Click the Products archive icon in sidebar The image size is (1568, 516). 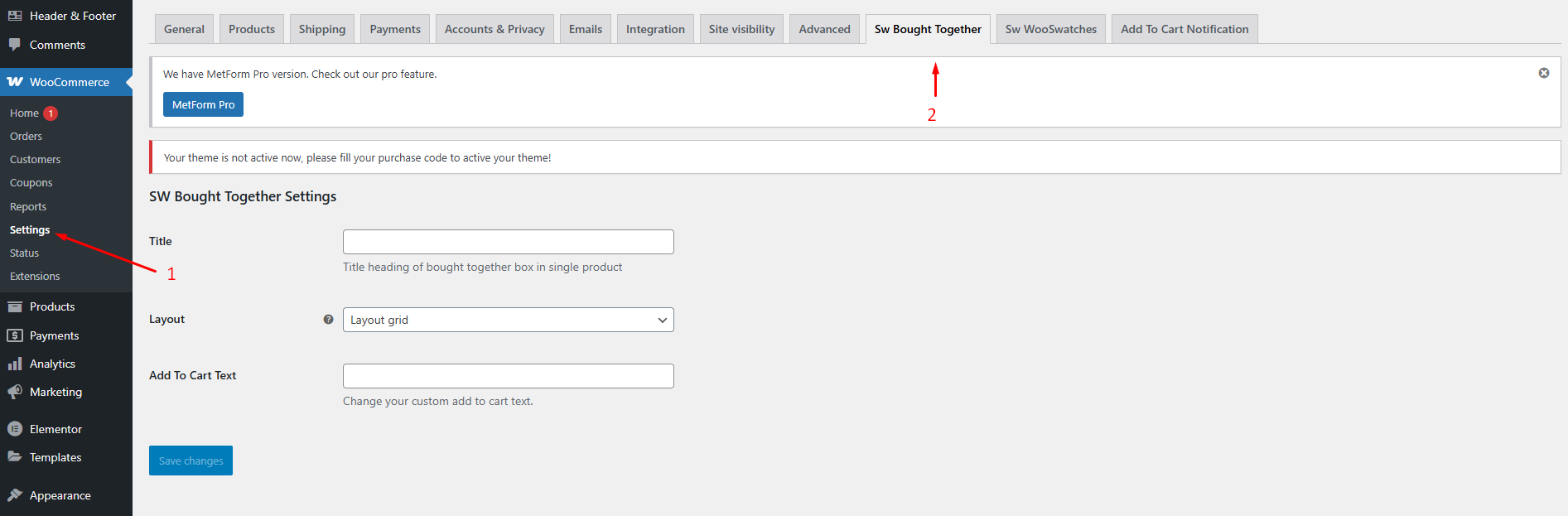(15, 306)
